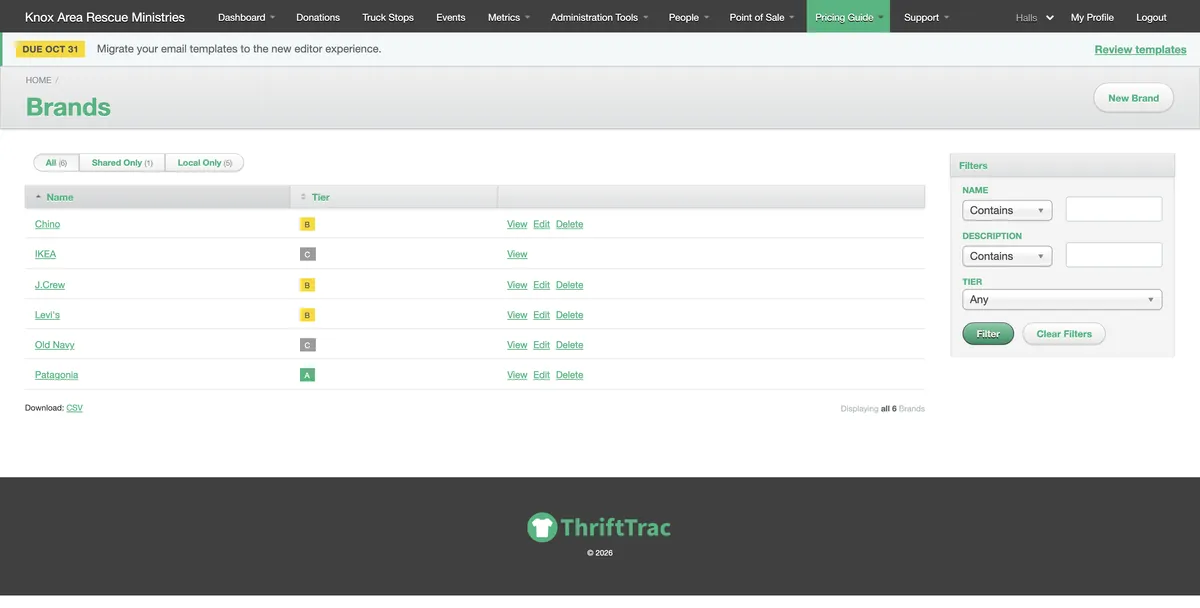Open the Events page
This screenshot has height=608, width=1200.
click(x=451, y=17)
